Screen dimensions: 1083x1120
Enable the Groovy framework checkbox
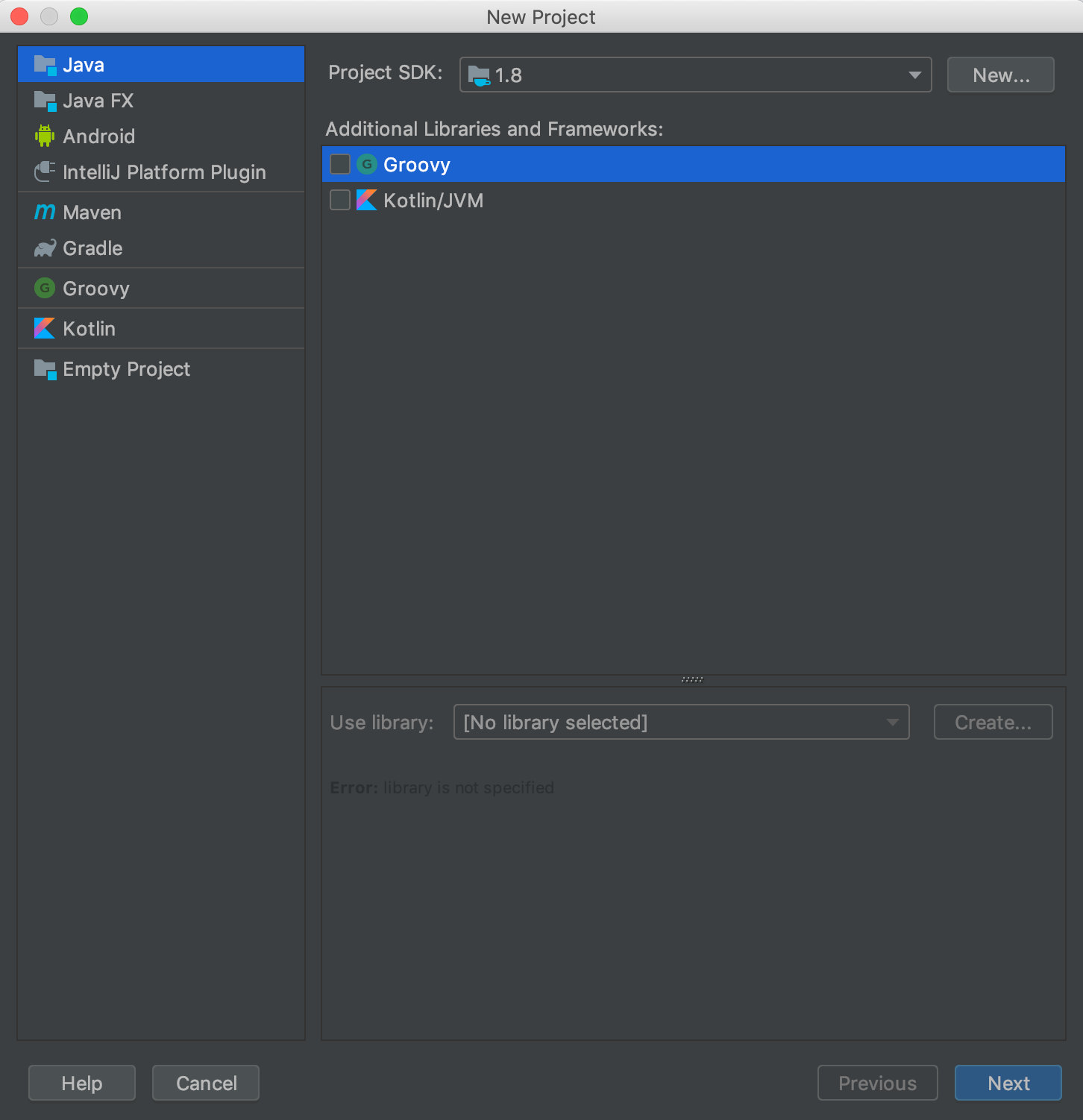340,164
